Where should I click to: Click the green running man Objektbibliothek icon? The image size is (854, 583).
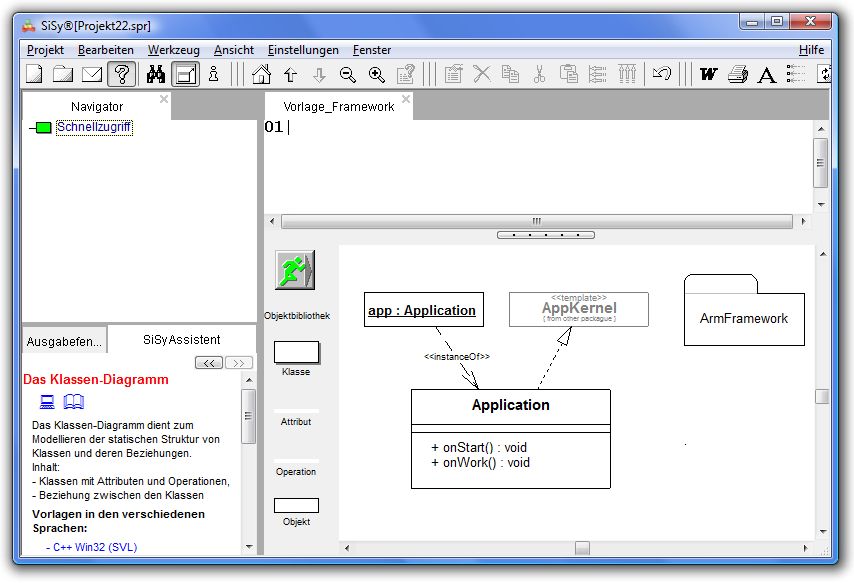(x=295, y=270)
